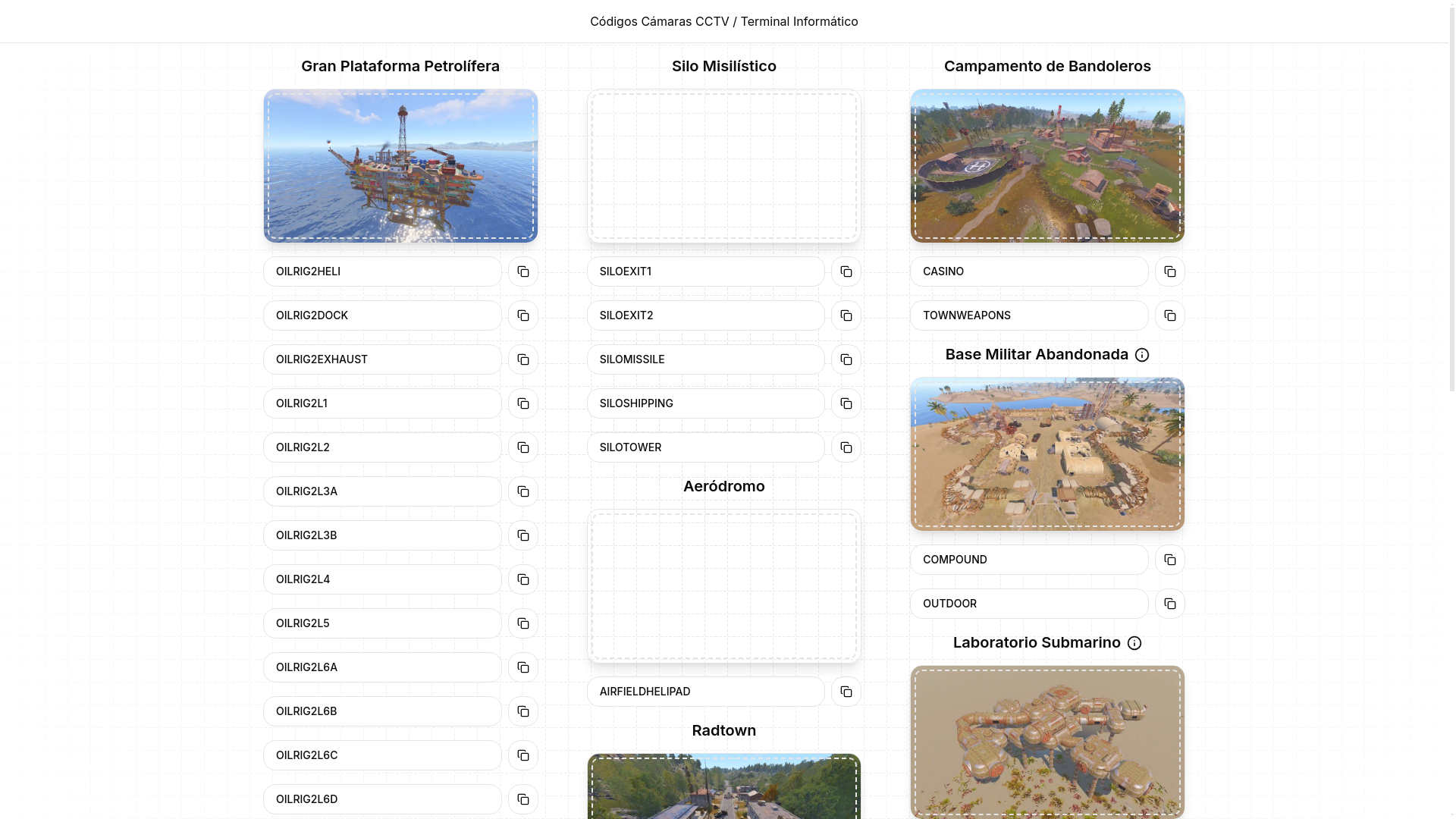Copy the OILRIG2L6A code
1456x819 pixels.
(523, 667)
